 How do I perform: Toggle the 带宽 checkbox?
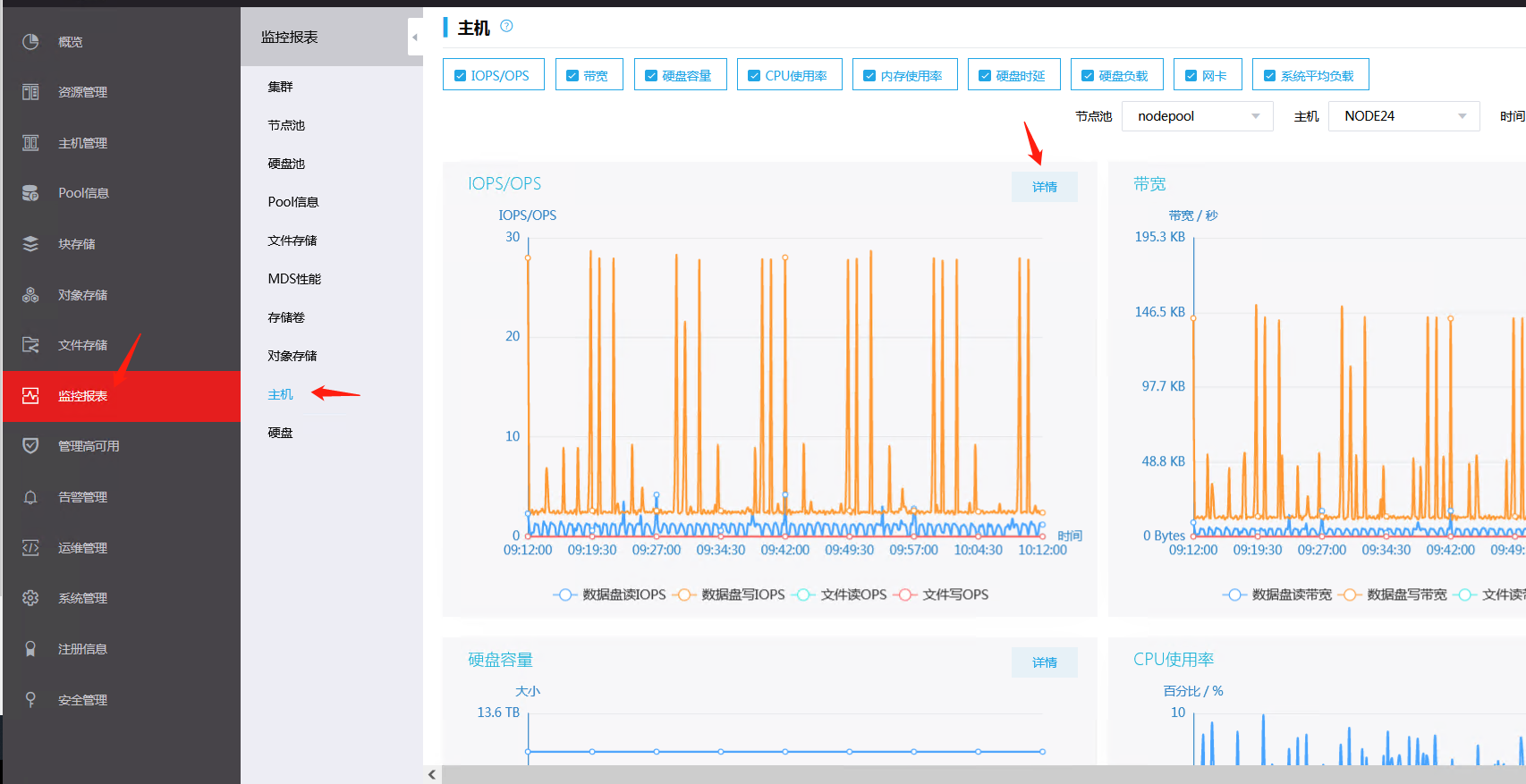[572, 76]
